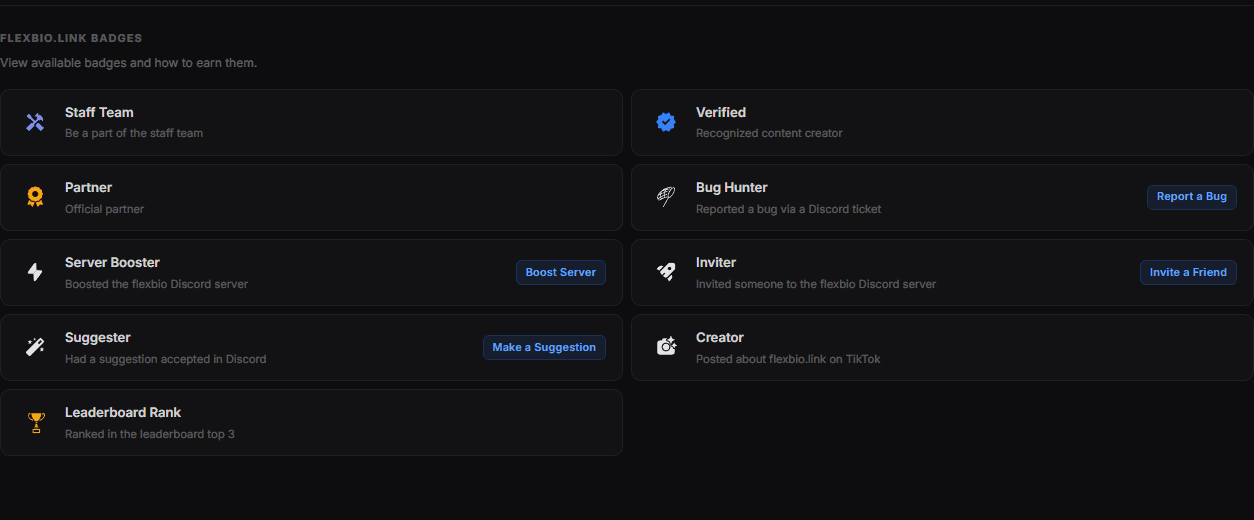This screenshot has width=1254, height=520.
Task: Click Make a Suggestion button
Action: point(544,347)
